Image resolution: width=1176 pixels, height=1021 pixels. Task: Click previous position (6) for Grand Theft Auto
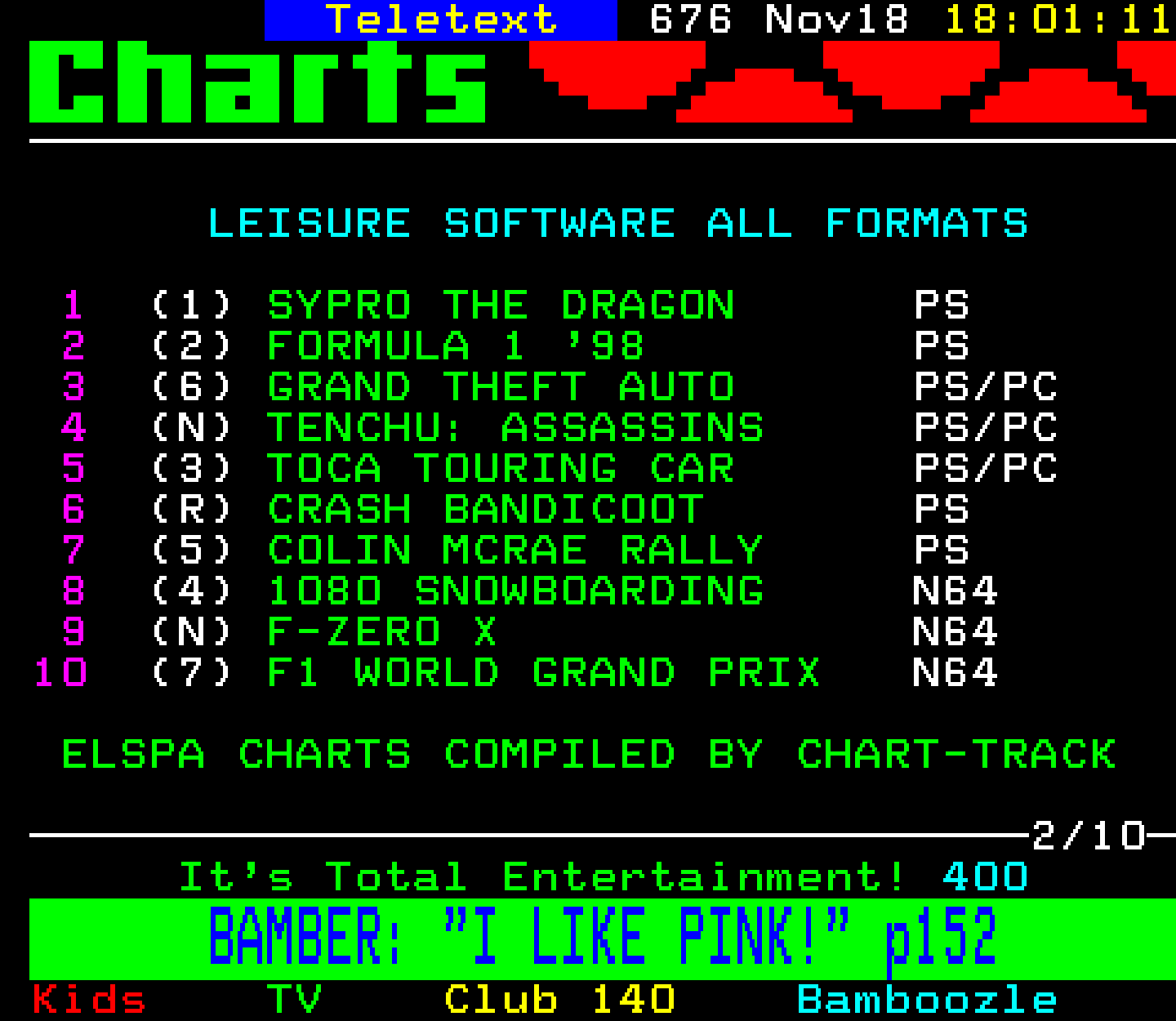click(x=192, y=387)
